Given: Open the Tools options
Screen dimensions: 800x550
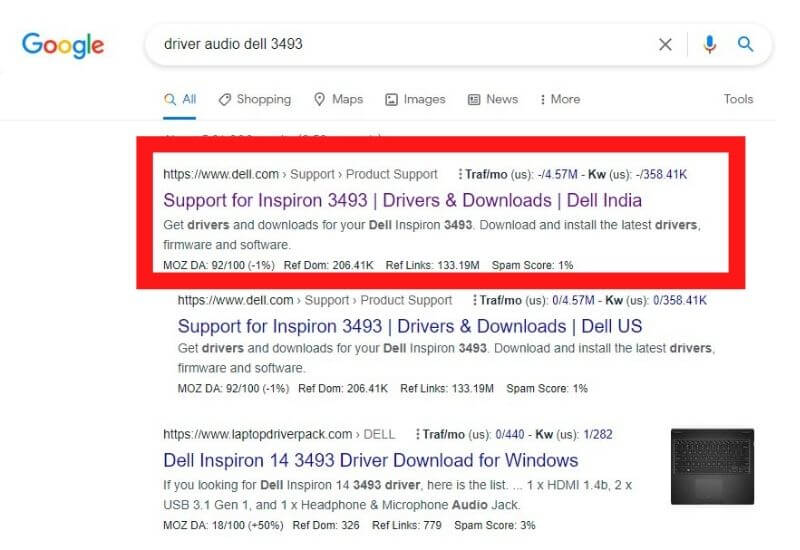Looking at the screenshot, I should click(x=738, y=99).
